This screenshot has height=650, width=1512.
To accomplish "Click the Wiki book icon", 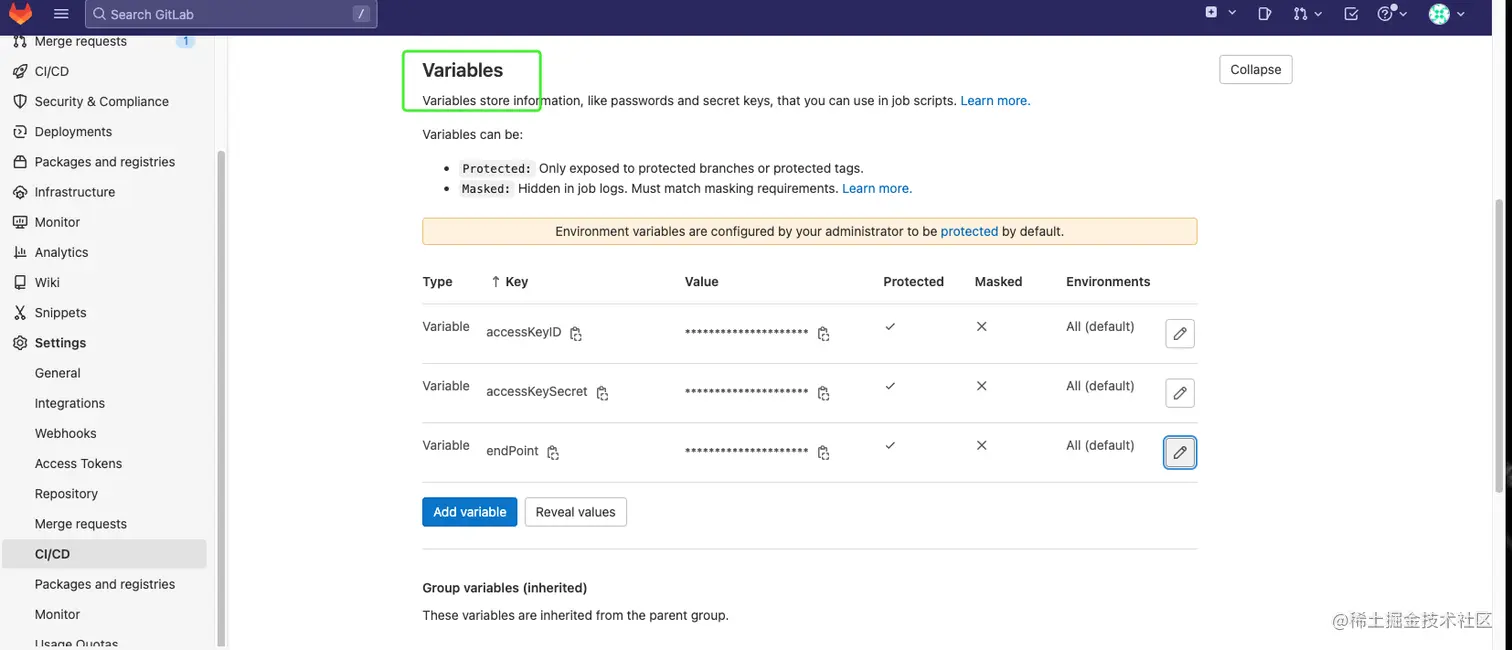I will (x=19, y=282).
